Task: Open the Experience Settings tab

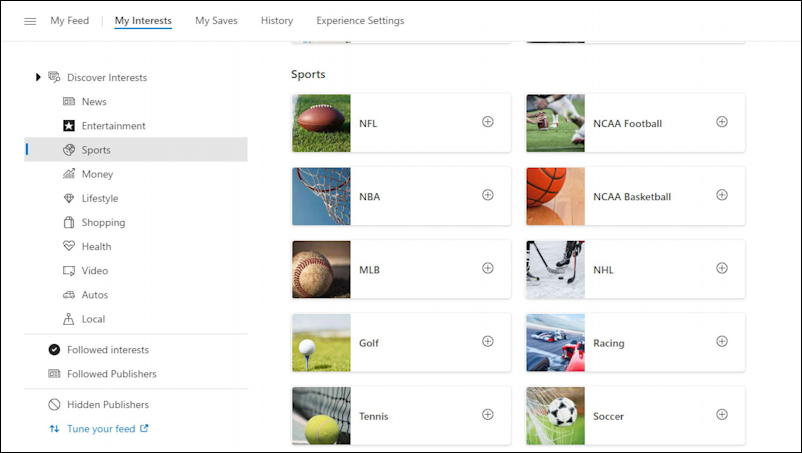Action: pyautogui.click(x=360, y=21)
